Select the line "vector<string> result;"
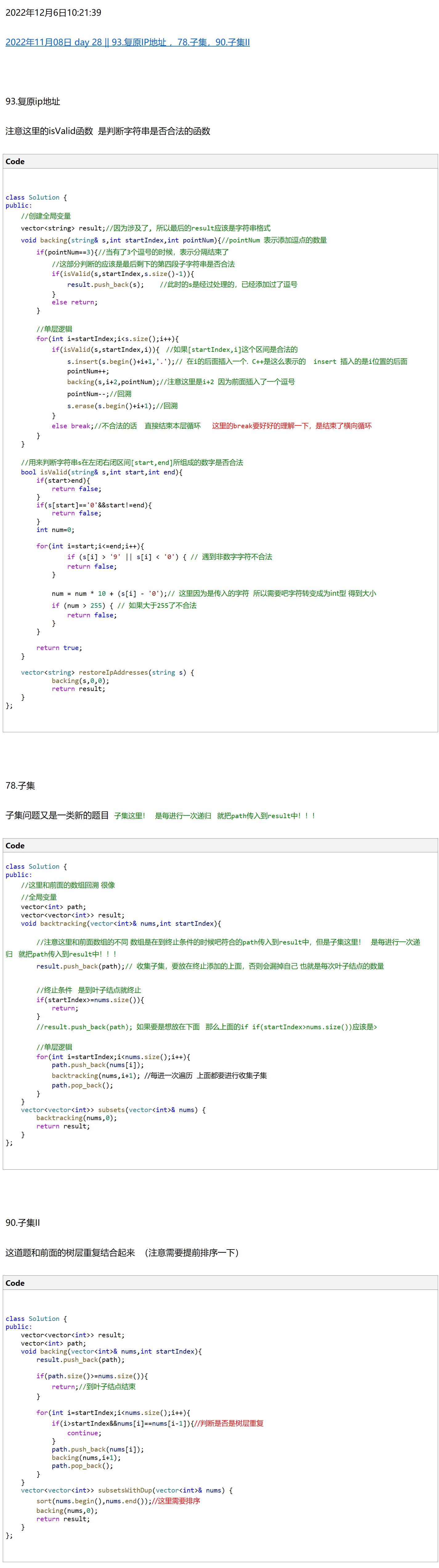This screenshot has width=439, height=1568. [63, 228]
